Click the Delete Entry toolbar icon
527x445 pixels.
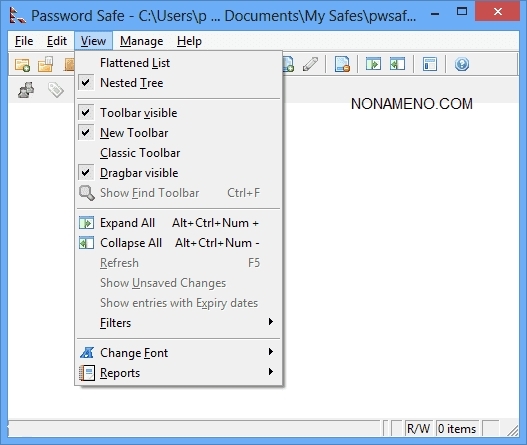tap(342, 64)
